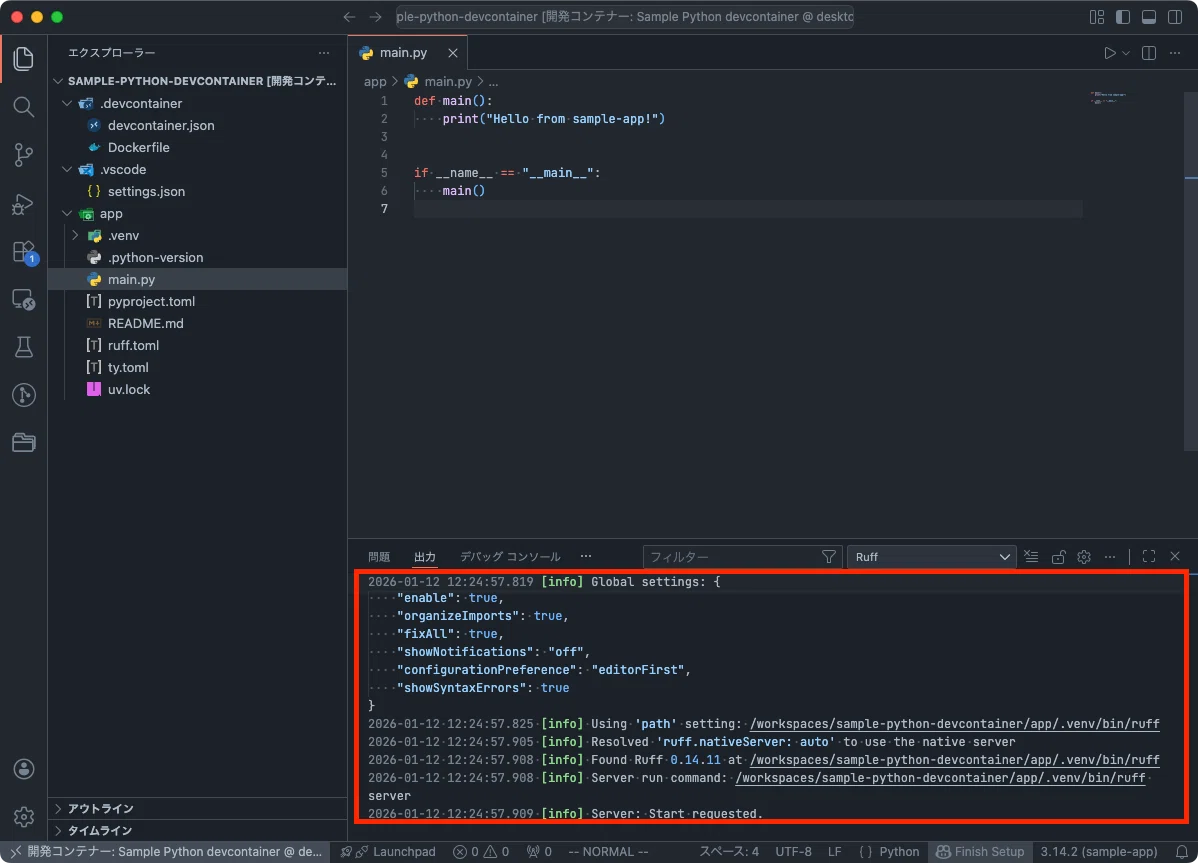Open output log level settings gear
This screenshot has height=863, width=1198.
point(1083,557)
